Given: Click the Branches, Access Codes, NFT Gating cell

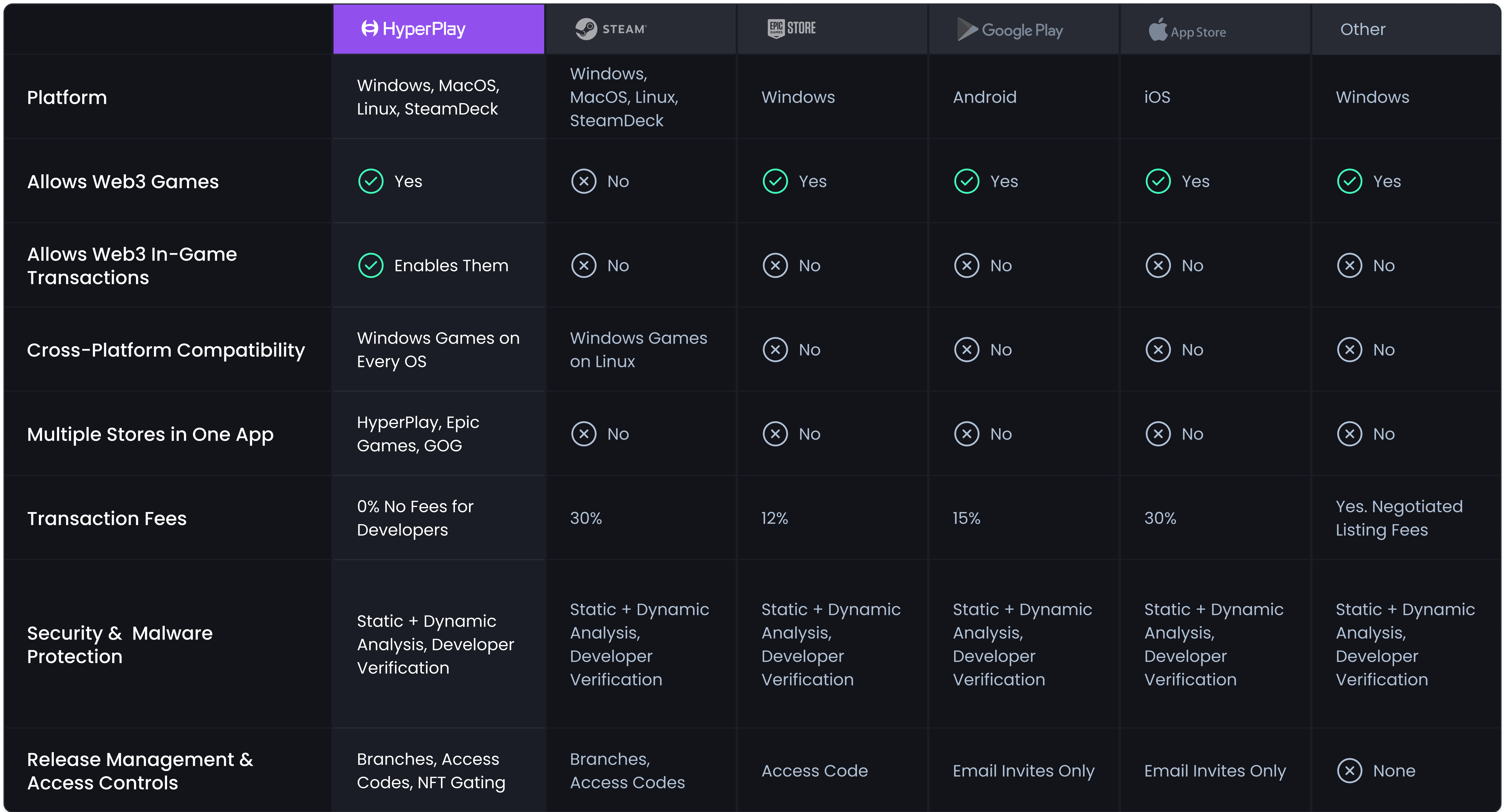Looking at the screenshot, I should (x=431, y=770).
